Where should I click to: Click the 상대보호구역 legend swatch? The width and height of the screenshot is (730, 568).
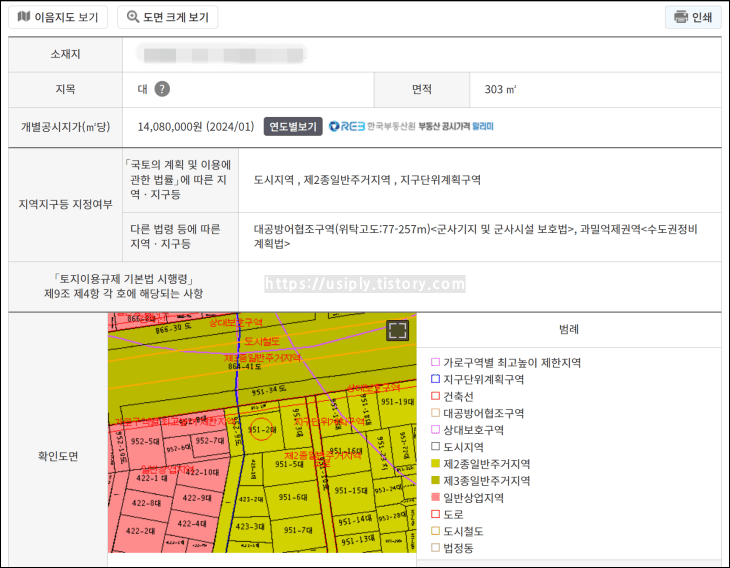[x=435, y=430]
